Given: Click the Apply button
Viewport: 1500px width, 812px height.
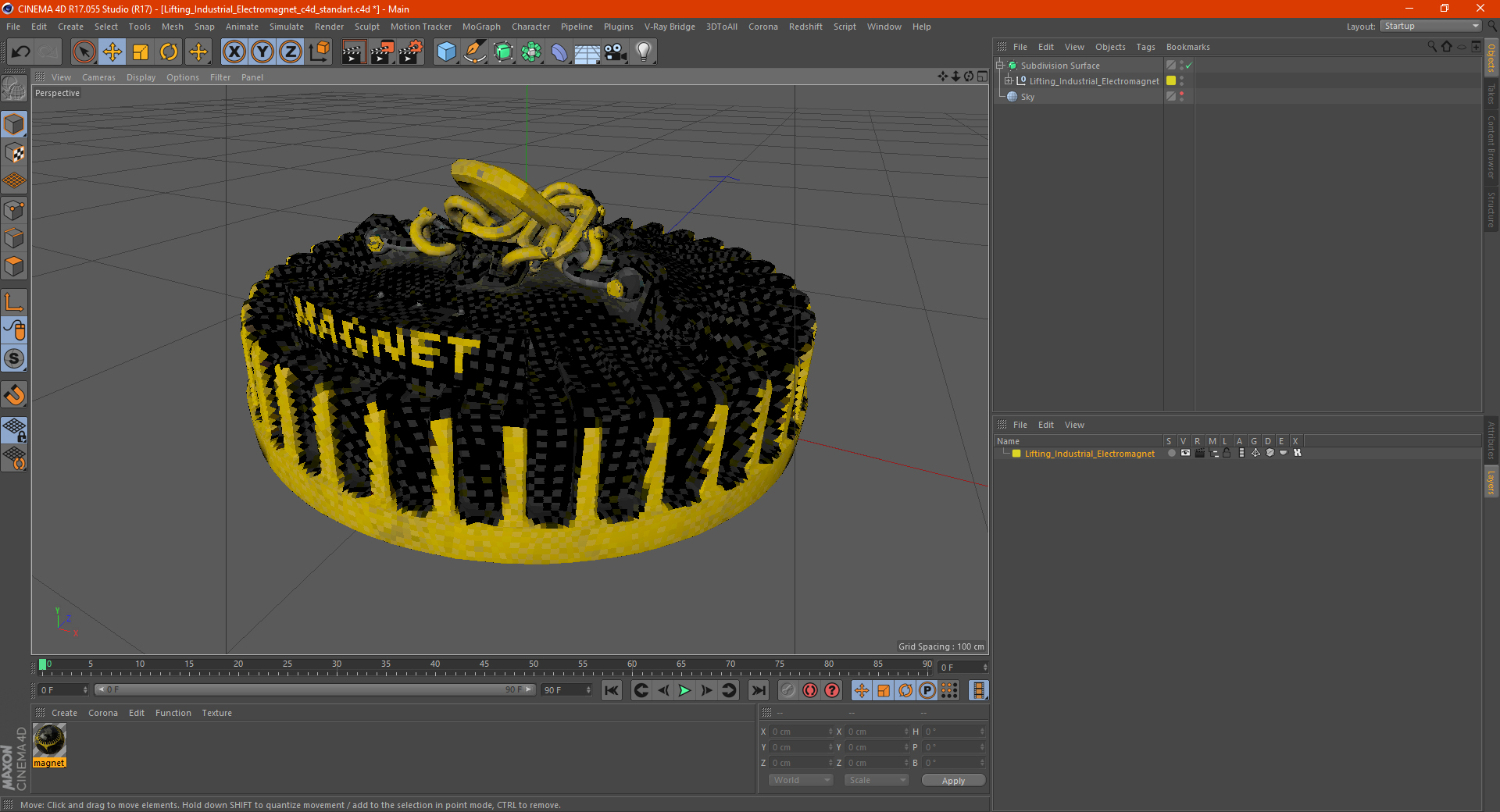Looking at the screenshot, I should (x=953, y=781).
